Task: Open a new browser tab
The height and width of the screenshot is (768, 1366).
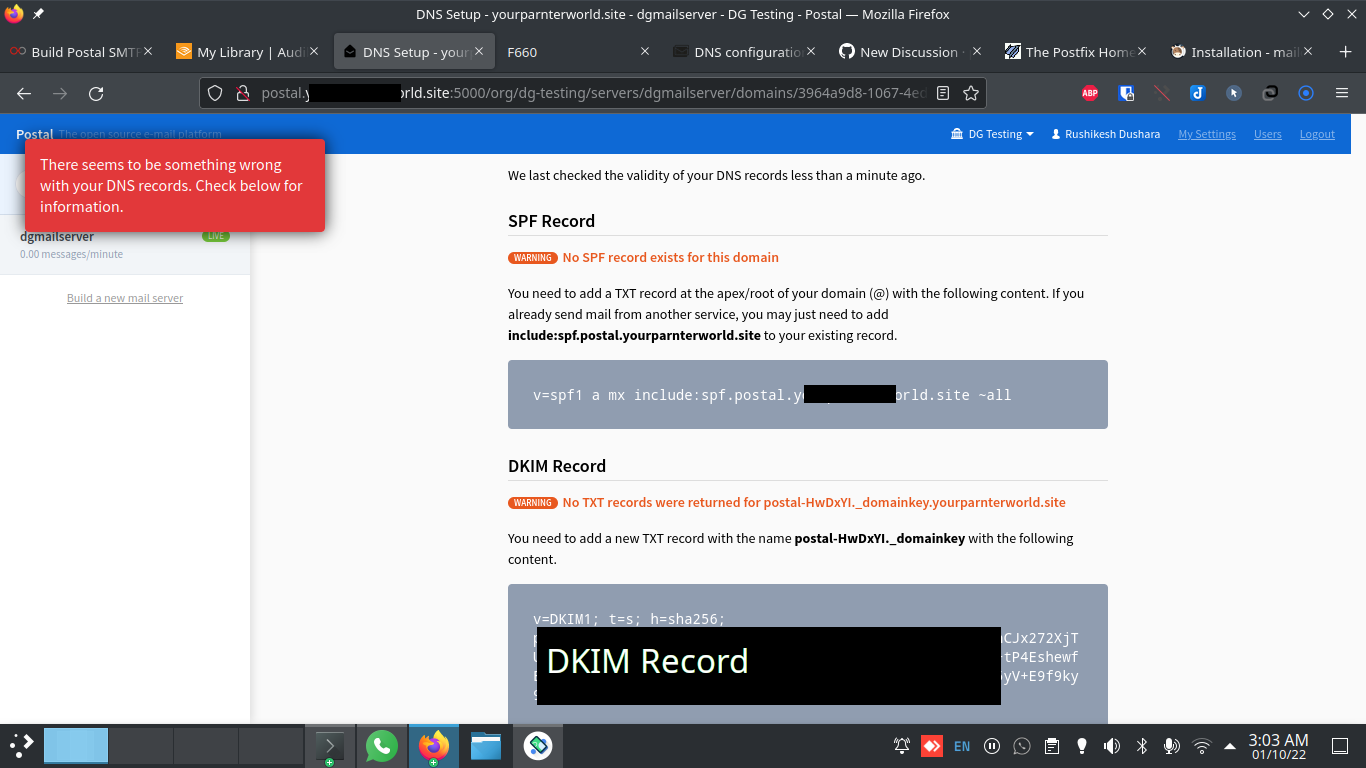Action: (1345, 52)
